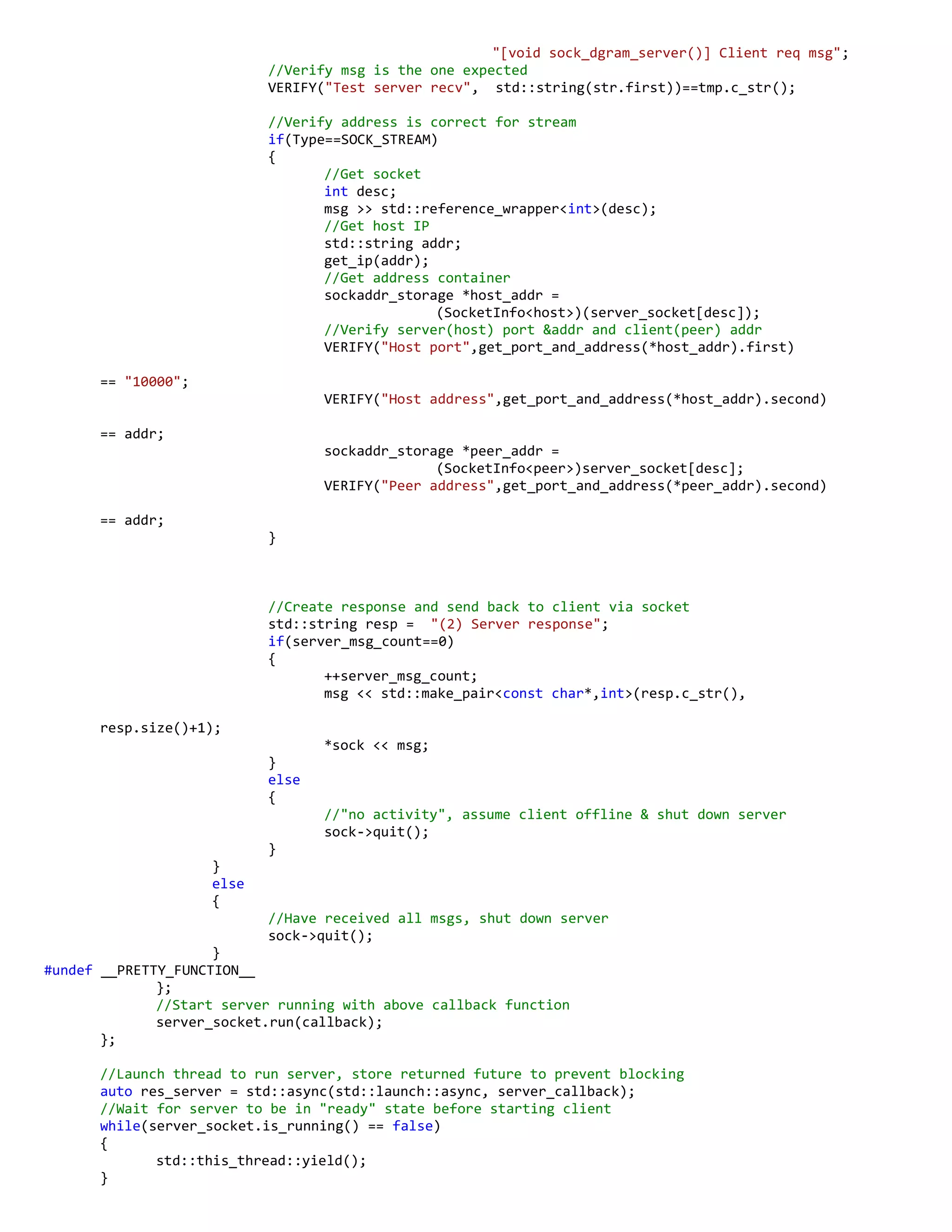
Task: Click the string "Peer address"
Action: [437, 486]
